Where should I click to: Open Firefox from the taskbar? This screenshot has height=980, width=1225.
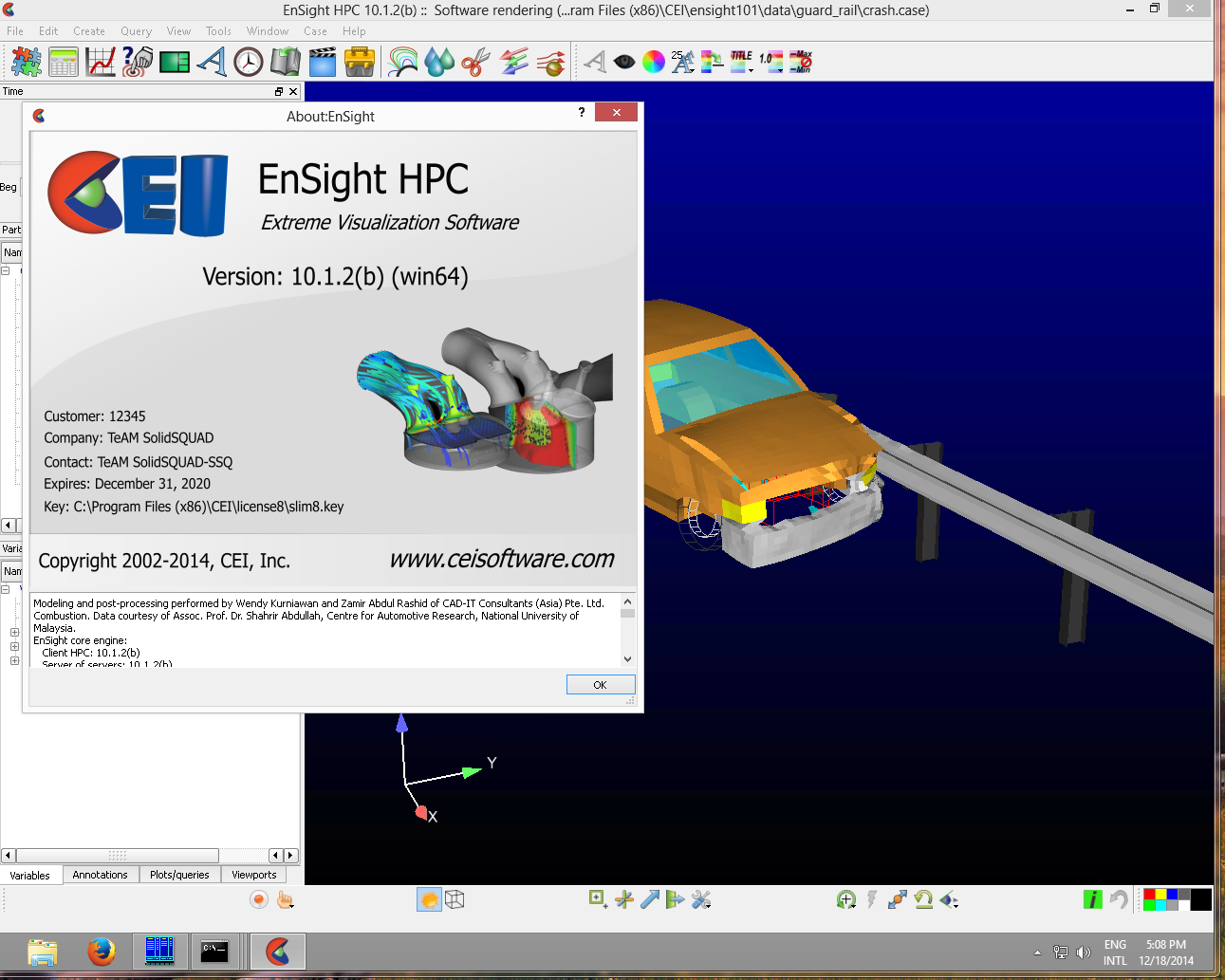(x=102, y=951)
